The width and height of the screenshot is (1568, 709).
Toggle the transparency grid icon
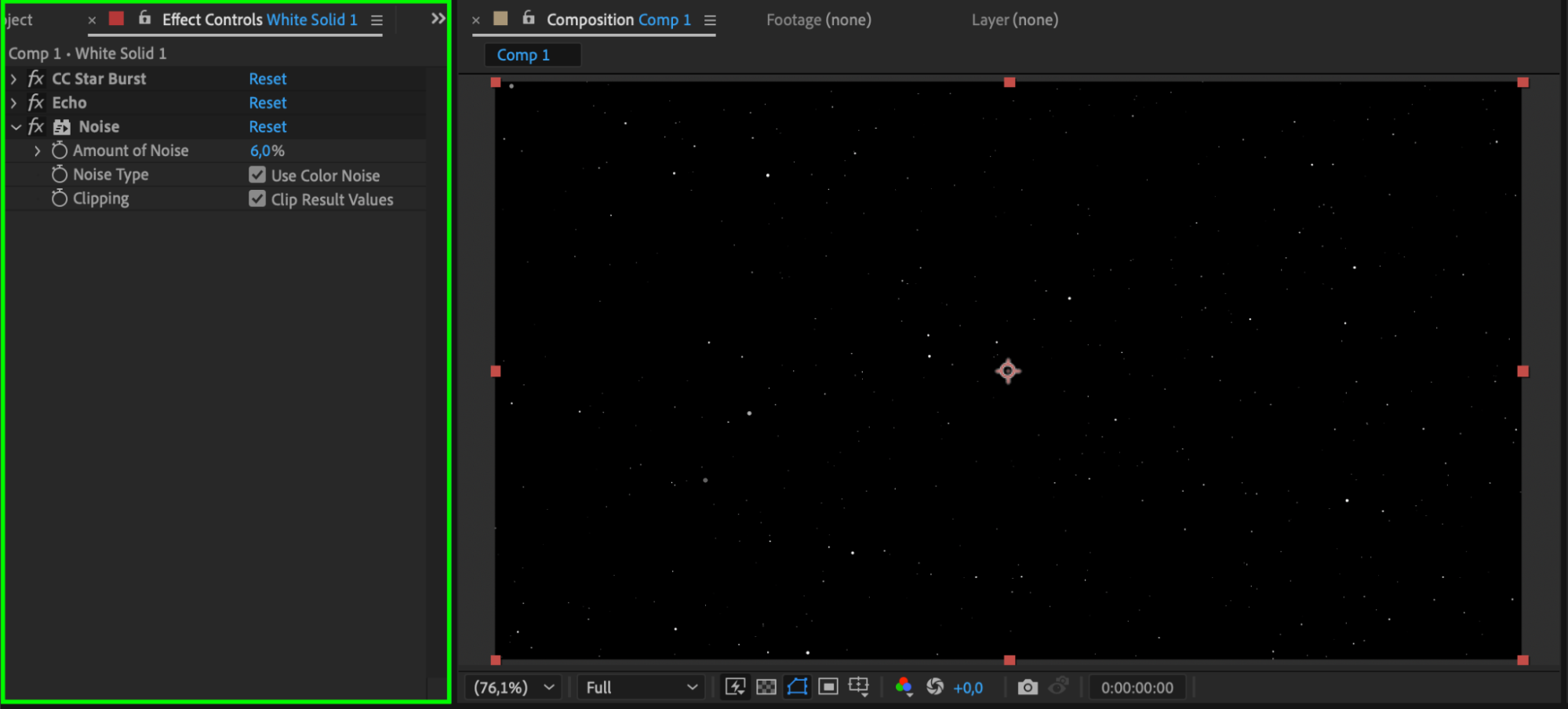766,687
